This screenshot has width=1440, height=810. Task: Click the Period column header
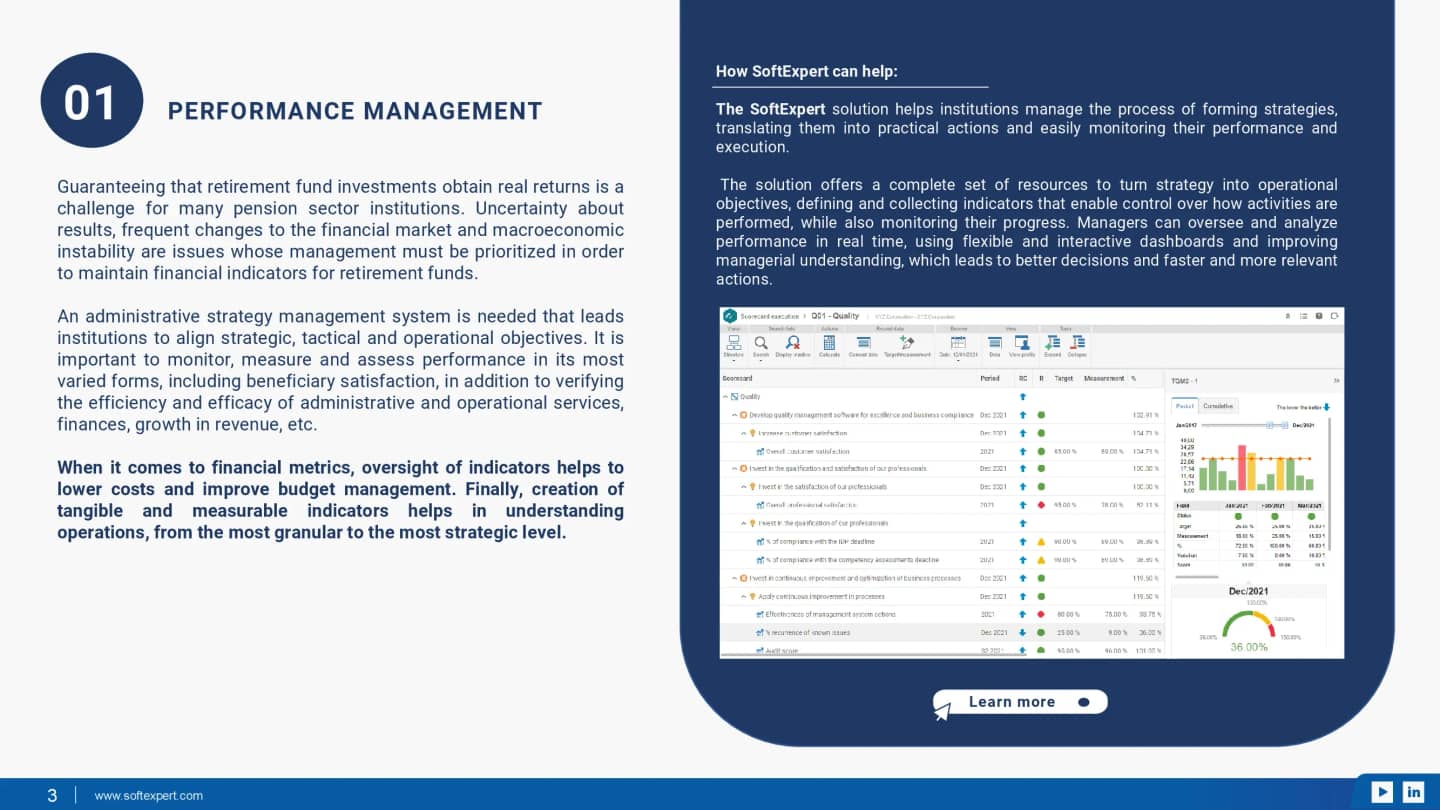(x=989, y=379)
